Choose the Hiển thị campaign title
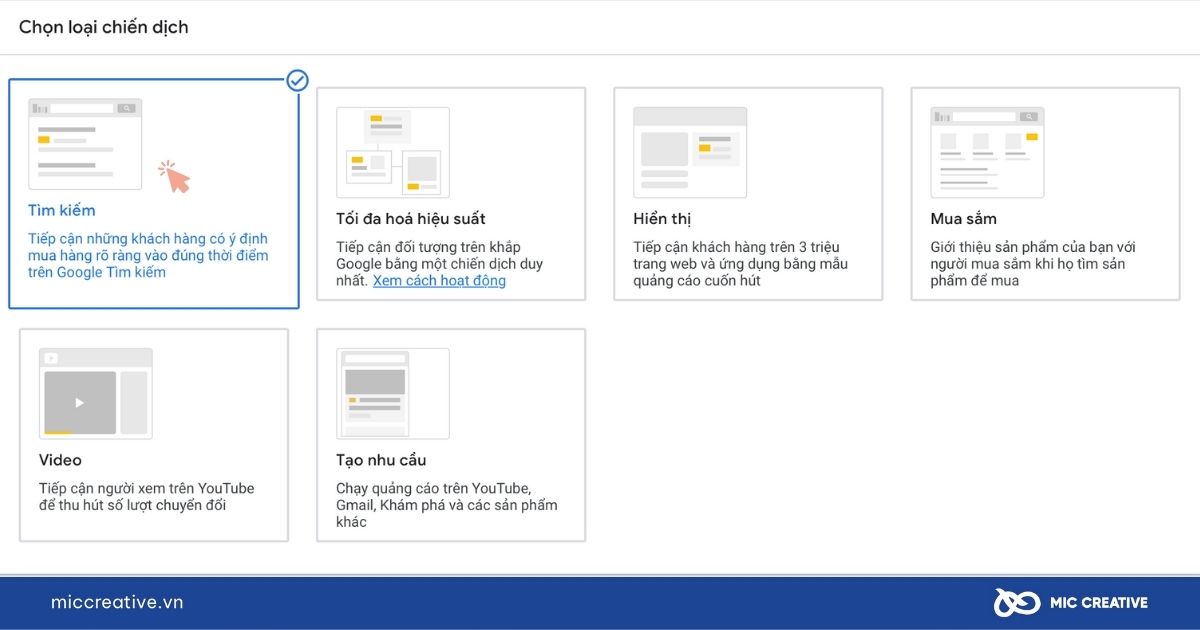 (662, 218)
